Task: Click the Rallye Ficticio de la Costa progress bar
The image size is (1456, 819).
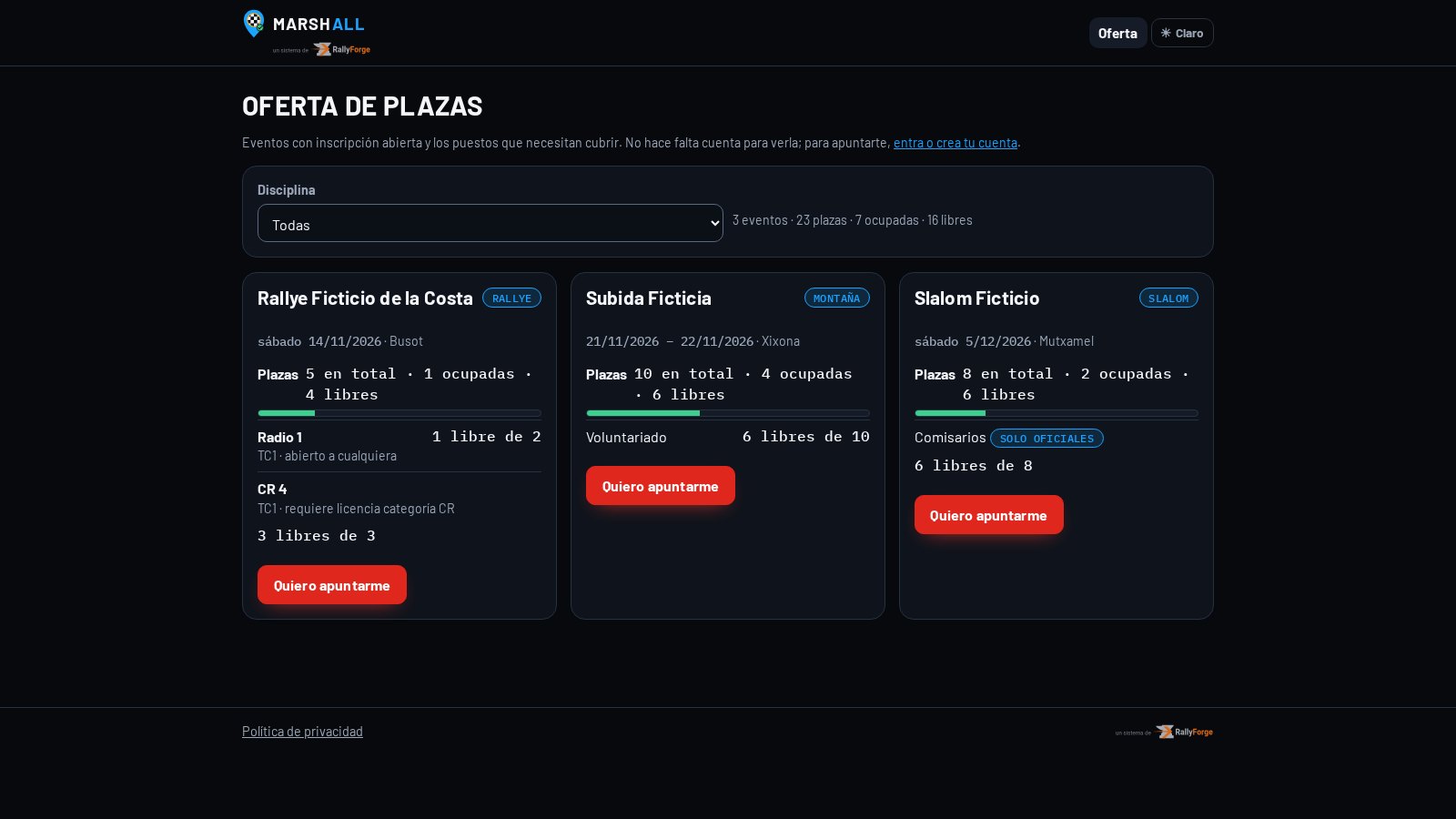Action: [399, 413]
